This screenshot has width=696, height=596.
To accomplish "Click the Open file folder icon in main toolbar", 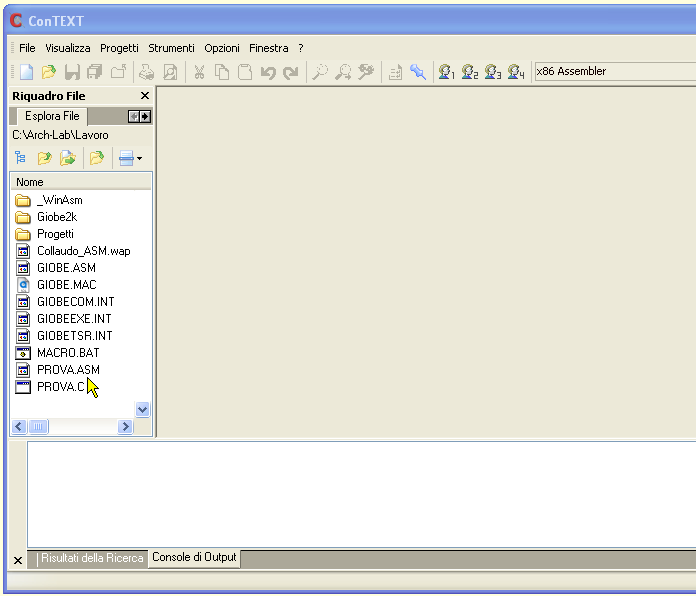I will 49,72.
